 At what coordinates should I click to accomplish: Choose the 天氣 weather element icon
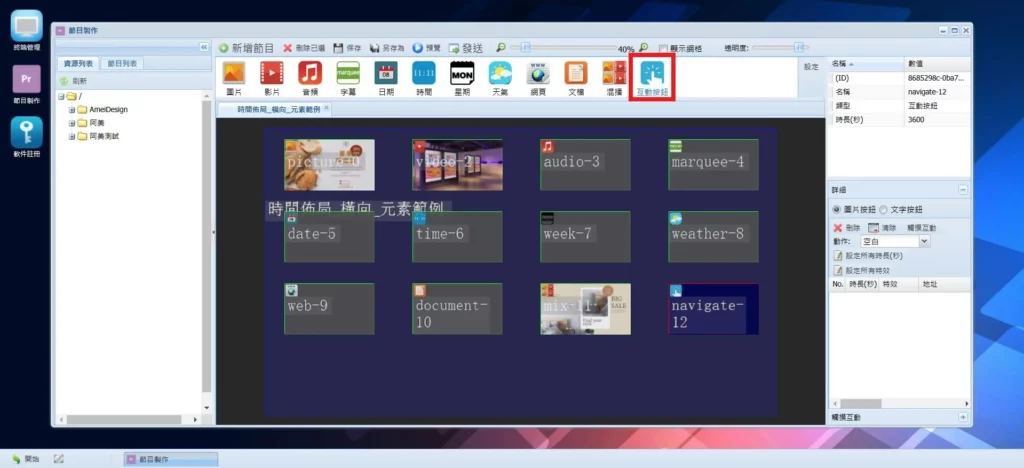(500, 77)
